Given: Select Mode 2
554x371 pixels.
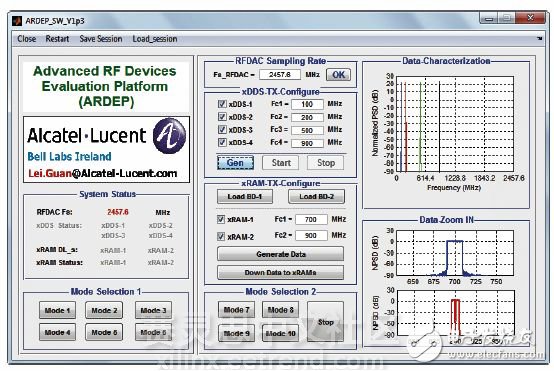Looking at the screenshot, I should pyautogui.click(x=104, y=310).
